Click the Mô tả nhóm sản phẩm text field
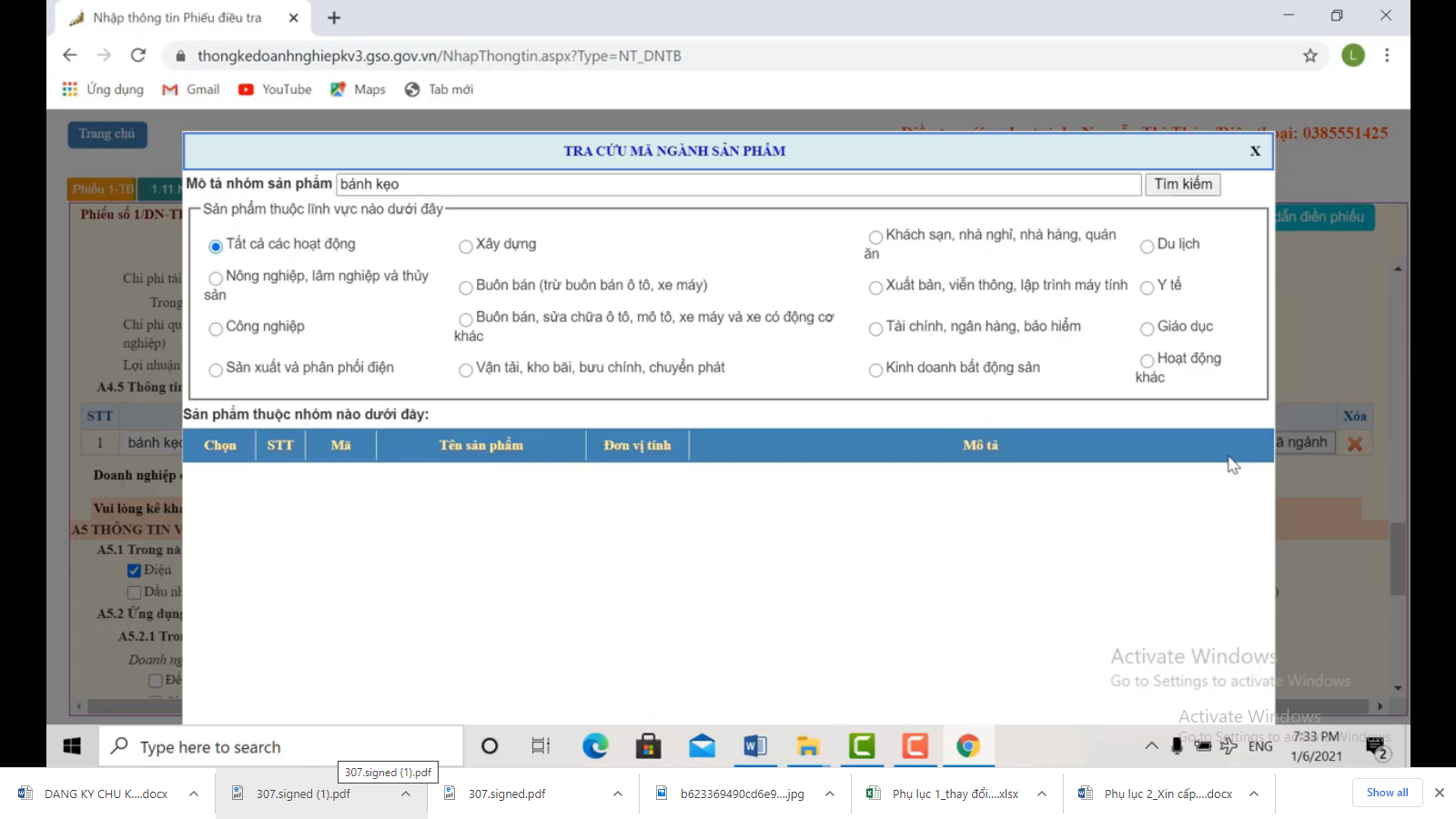Screen dimensions: 1456x819 (738, 185)
